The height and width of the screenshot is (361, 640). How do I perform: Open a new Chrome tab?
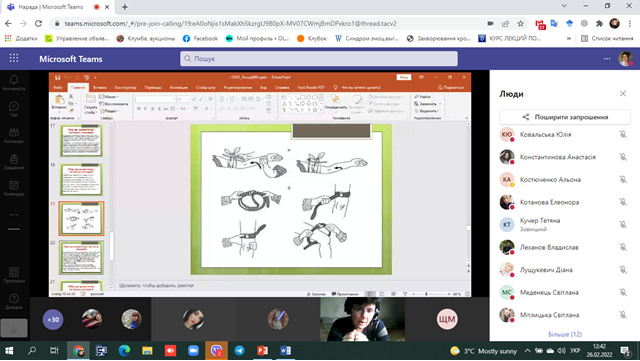125,7
